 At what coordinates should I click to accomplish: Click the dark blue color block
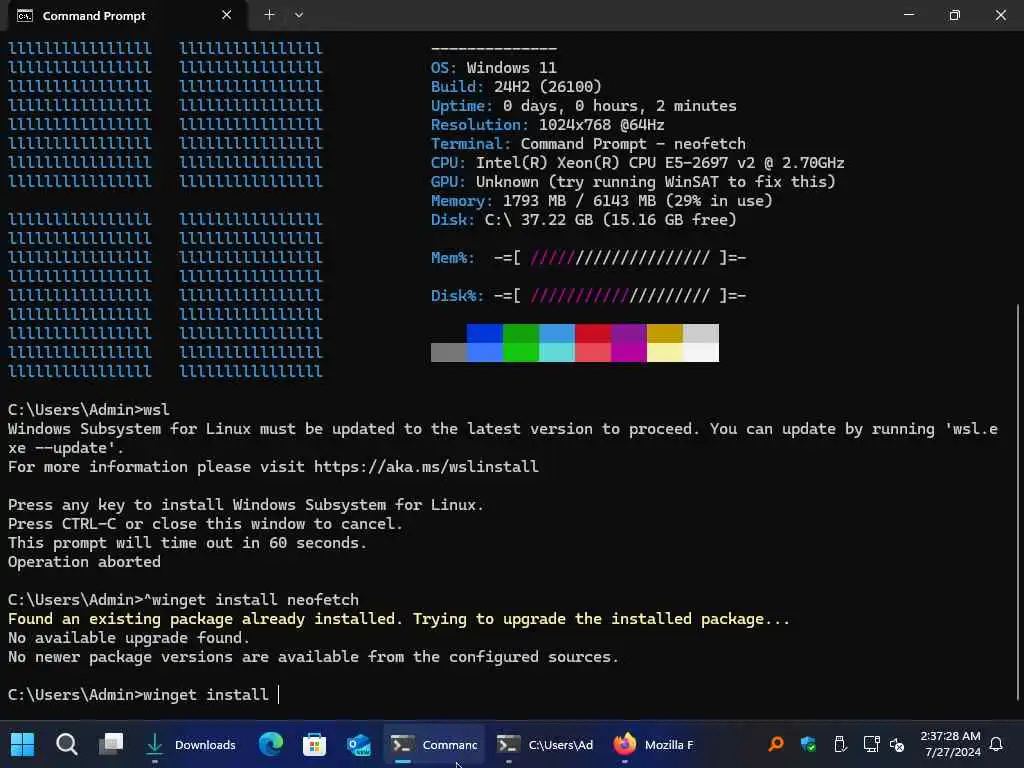point(485,333)
